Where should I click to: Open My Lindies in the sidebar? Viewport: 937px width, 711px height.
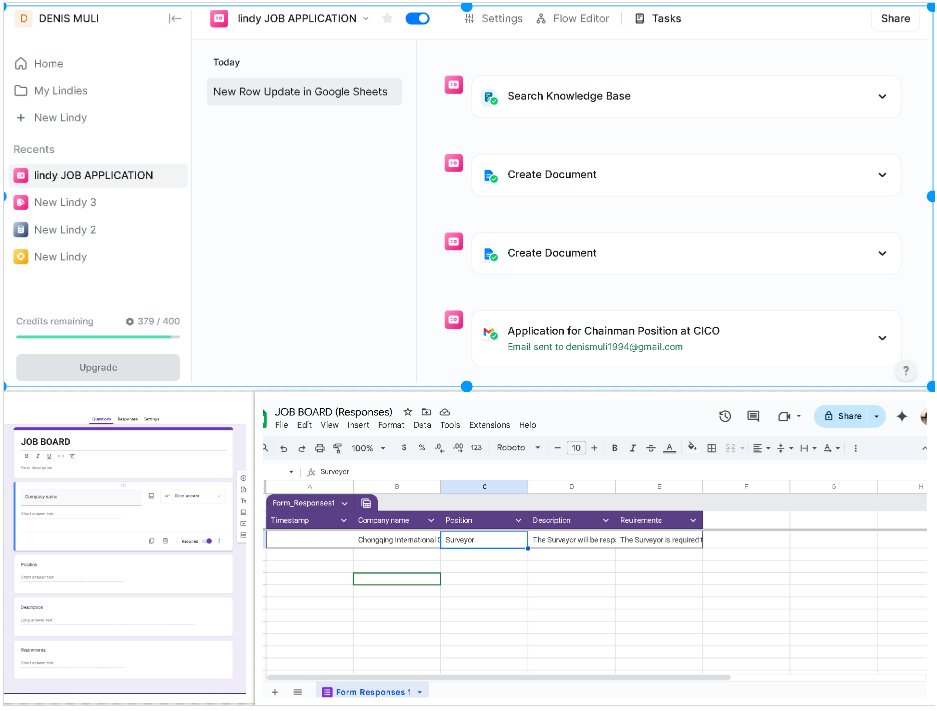coord(51,91)
